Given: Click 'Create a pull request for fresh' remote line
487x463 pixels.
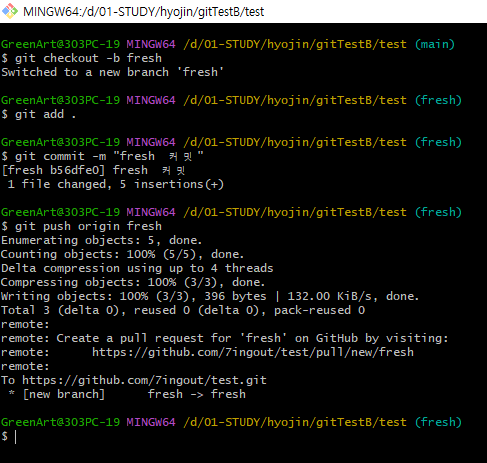Looking at the screenshot, I should coord(225,338).
